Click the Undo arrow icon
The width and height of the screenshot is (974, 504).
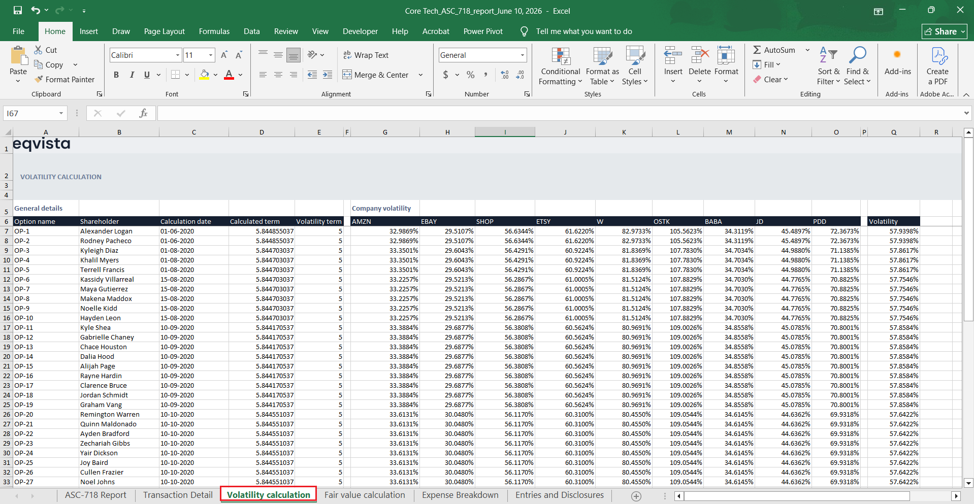pos(35,11)
